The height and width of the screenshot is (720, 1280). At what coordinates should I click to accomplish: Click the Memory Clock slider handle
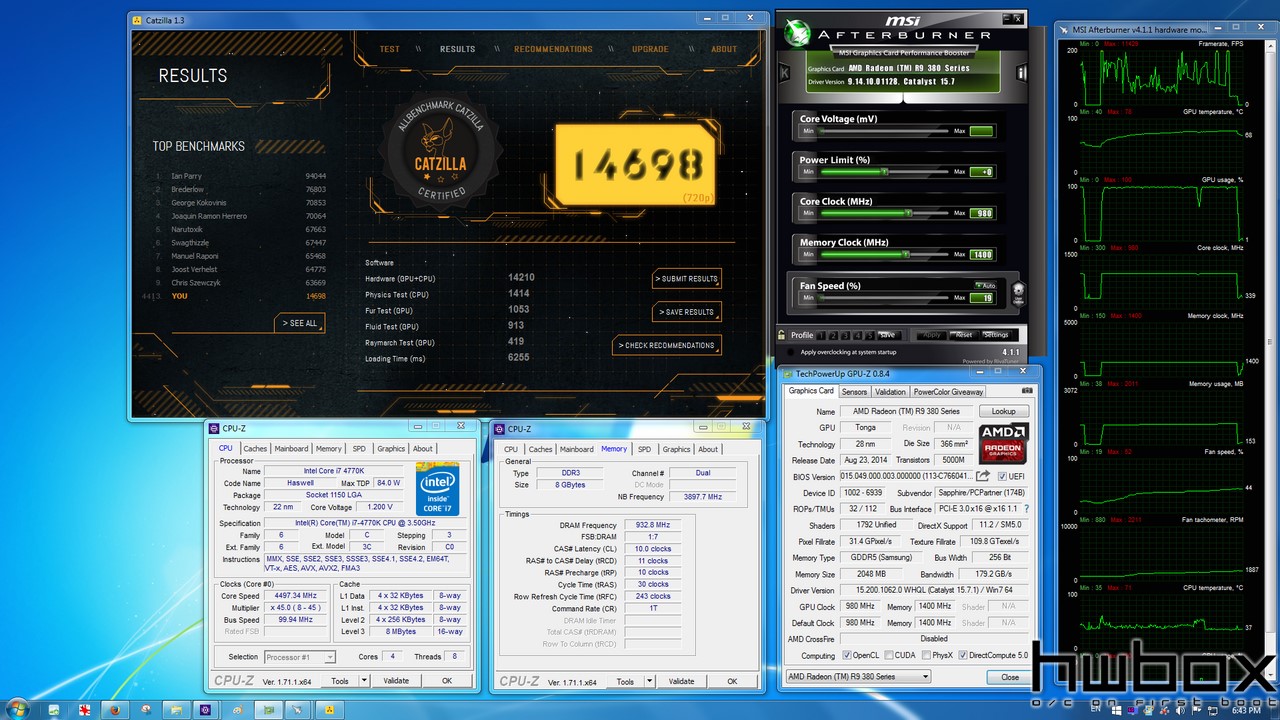point(905,254)
